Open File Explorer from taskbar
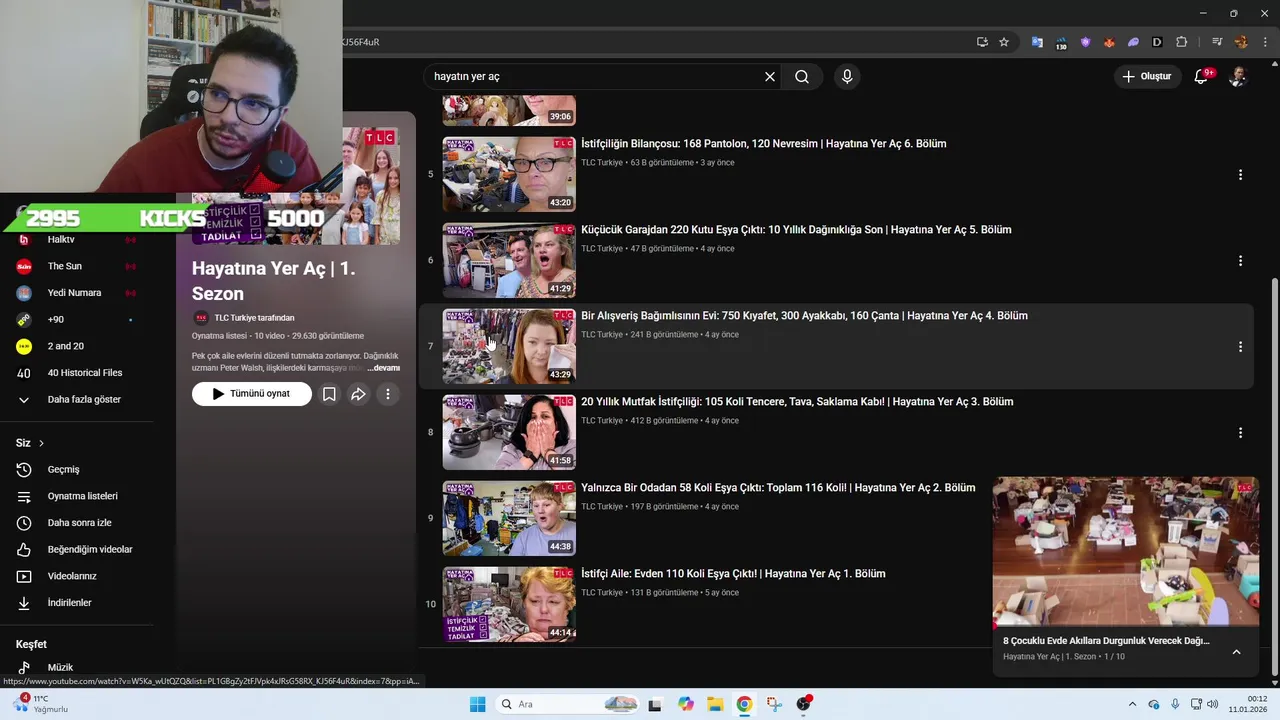 [715, 704]
